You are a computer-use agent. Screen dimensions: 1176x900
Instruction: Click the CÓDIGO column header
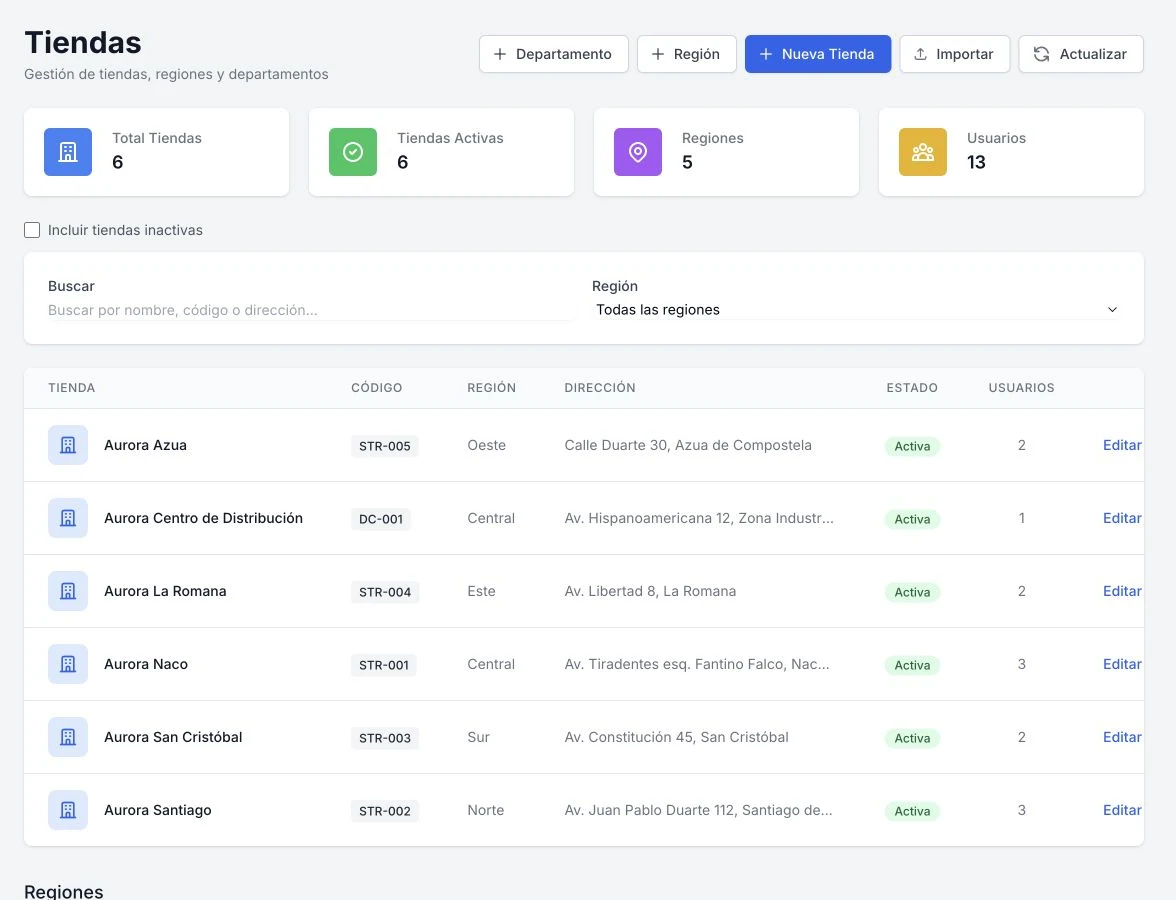tap(376, 388)
